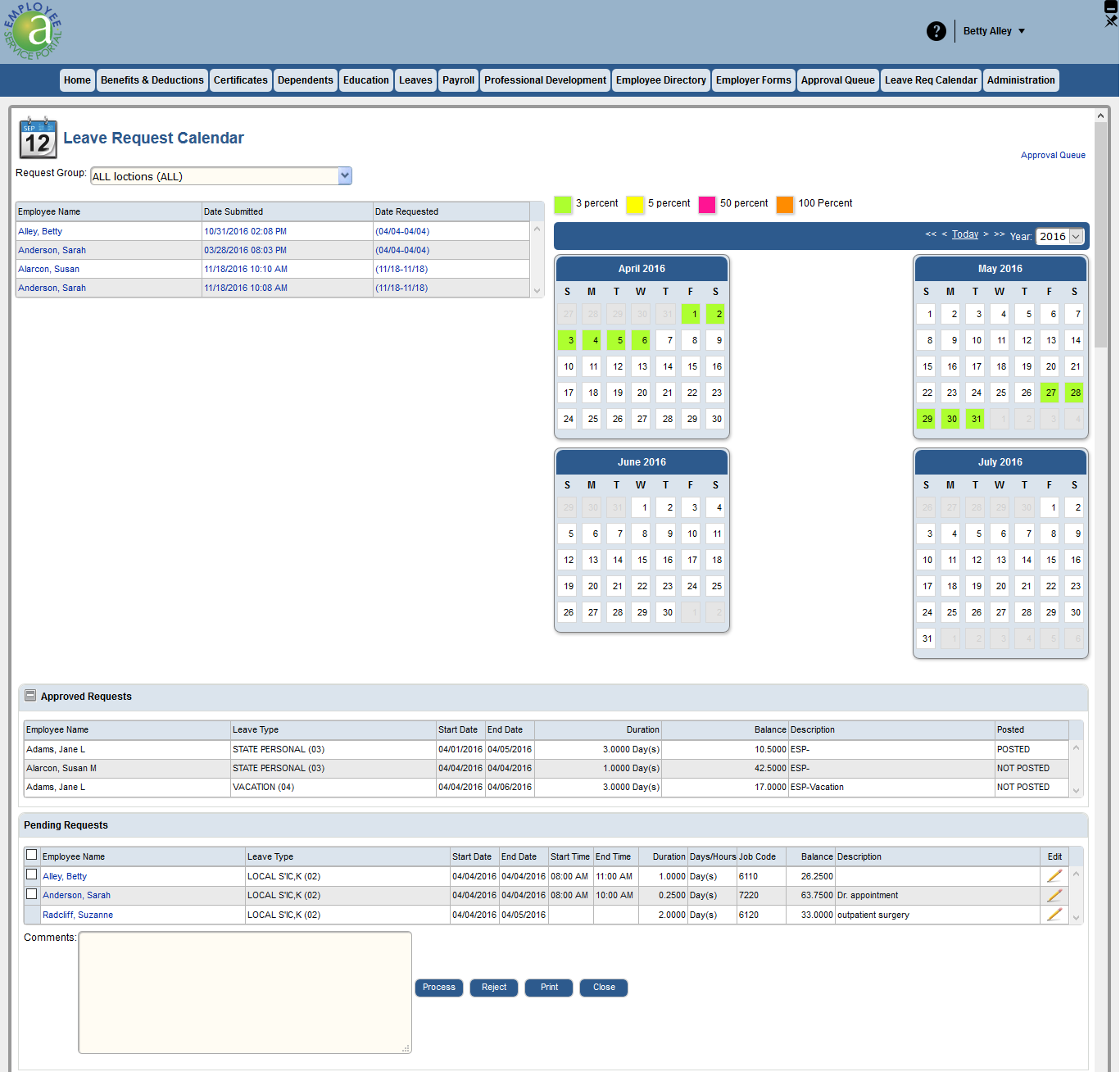Click the calendar icon beside Leave Request Calendar
Image resolution: width=1120 pixels, height=1072 pixels.
coord(38,138)
